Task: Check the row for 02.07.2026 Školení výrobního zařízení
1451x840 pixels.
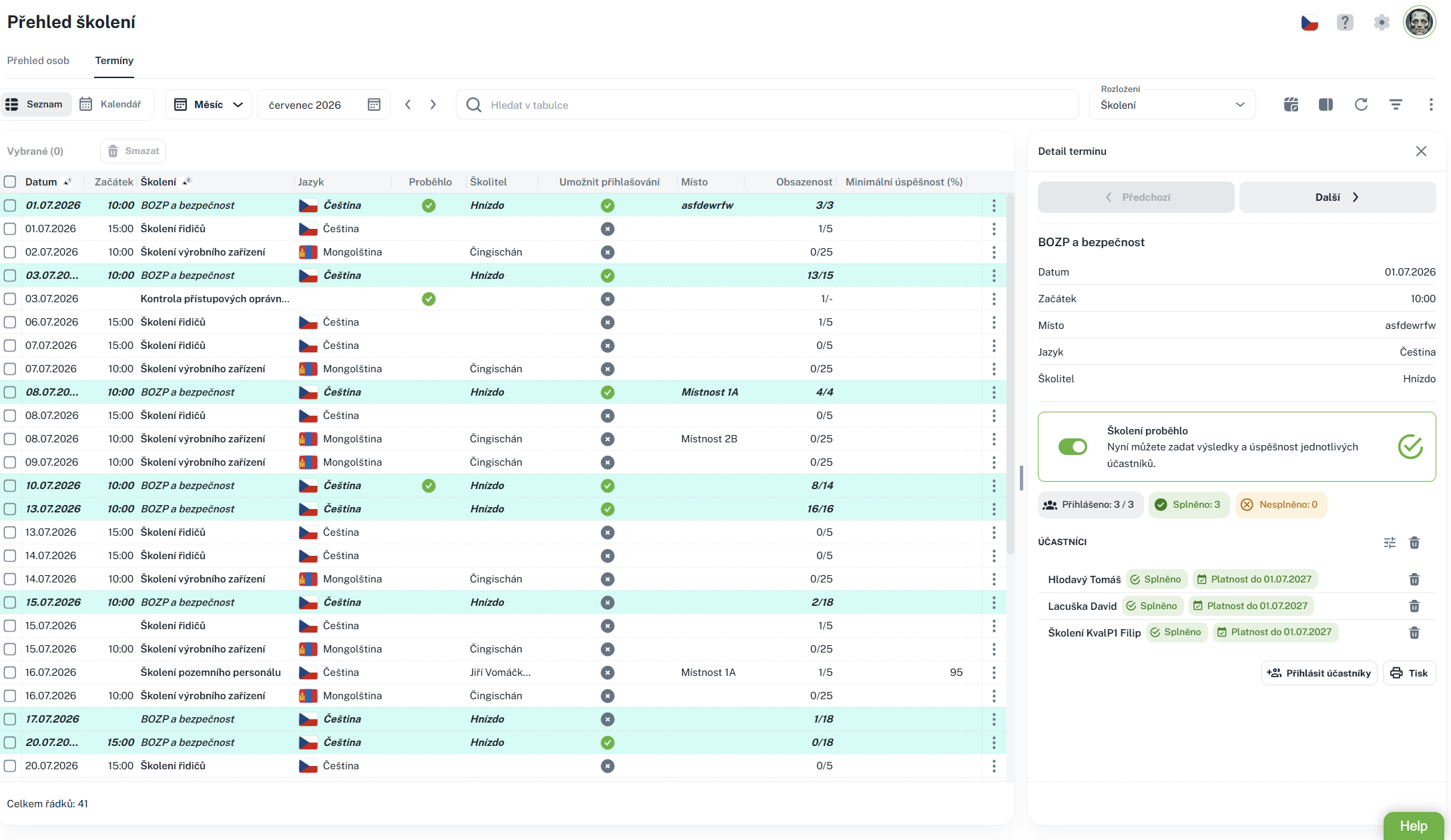Action: pos(10,252)
